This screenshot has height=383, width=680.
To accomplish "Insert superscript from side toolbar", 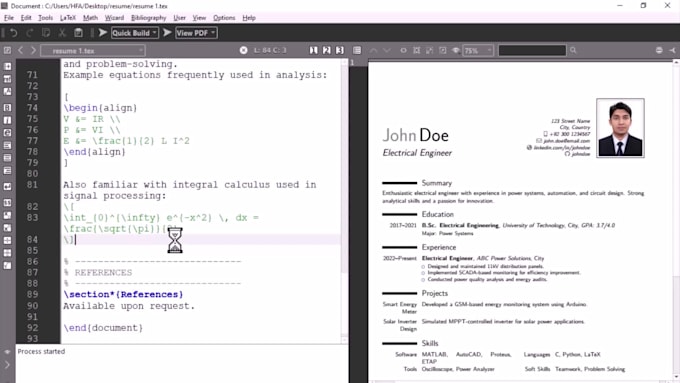I will 7,228.
